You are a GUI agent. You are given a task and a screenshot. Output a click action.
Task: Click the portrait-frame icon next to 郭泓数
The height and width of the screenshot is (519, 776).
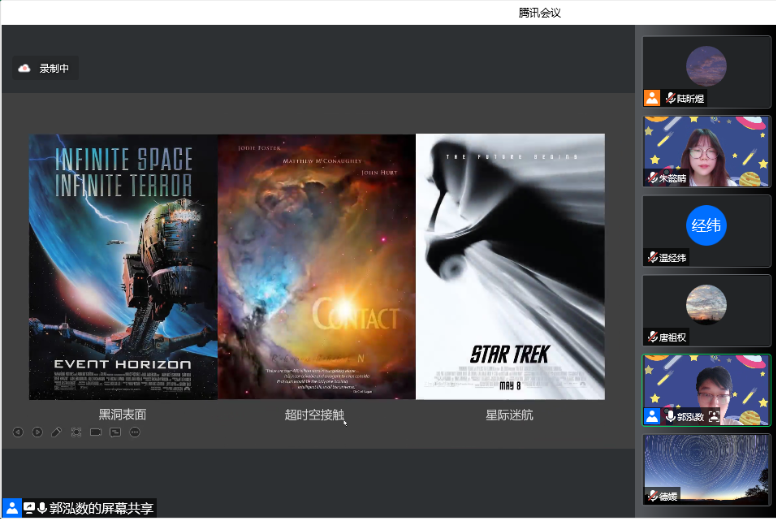pyautogui.click(x=714, y=416)
